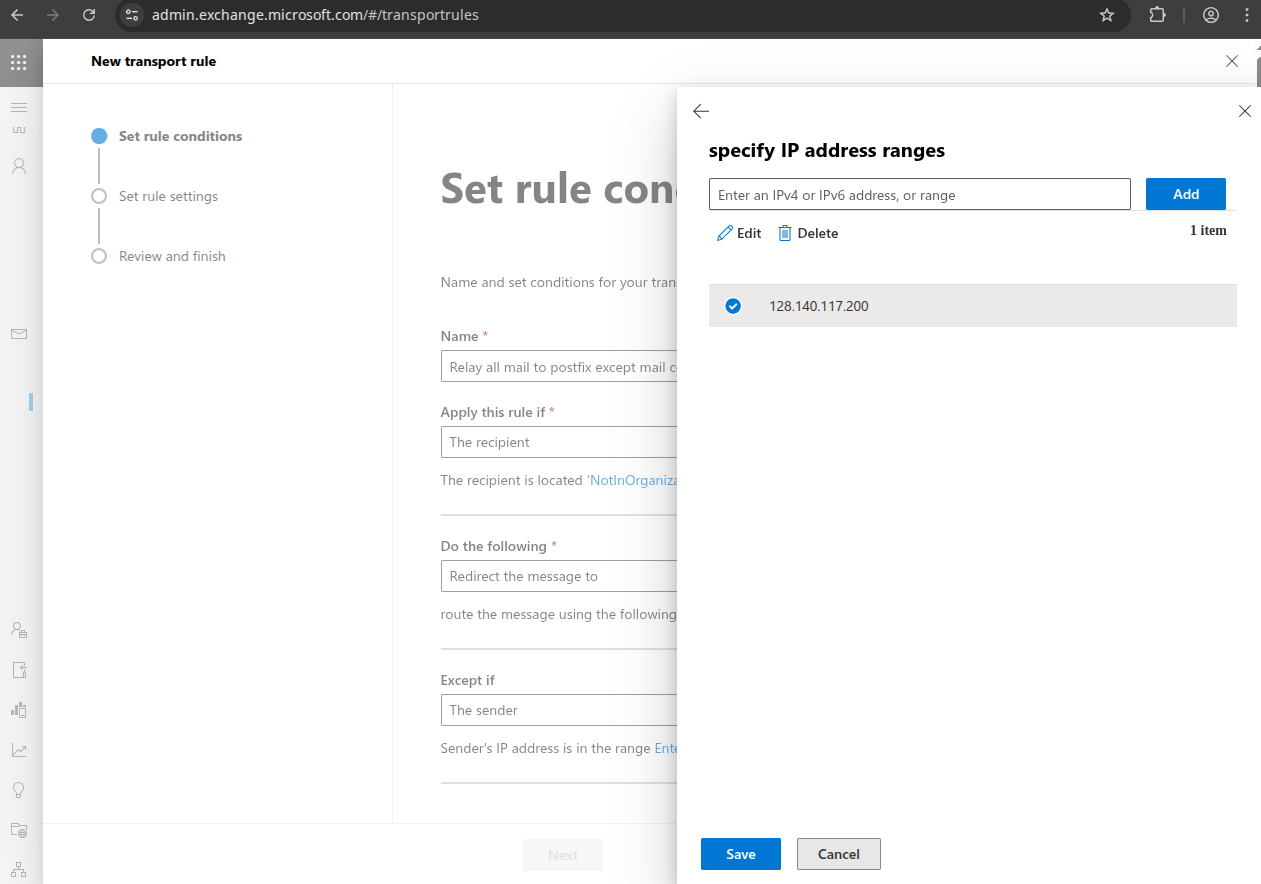1261x884 pixels.
Task: Open 'The sender' exception dropdown
Action: [559, 710]
